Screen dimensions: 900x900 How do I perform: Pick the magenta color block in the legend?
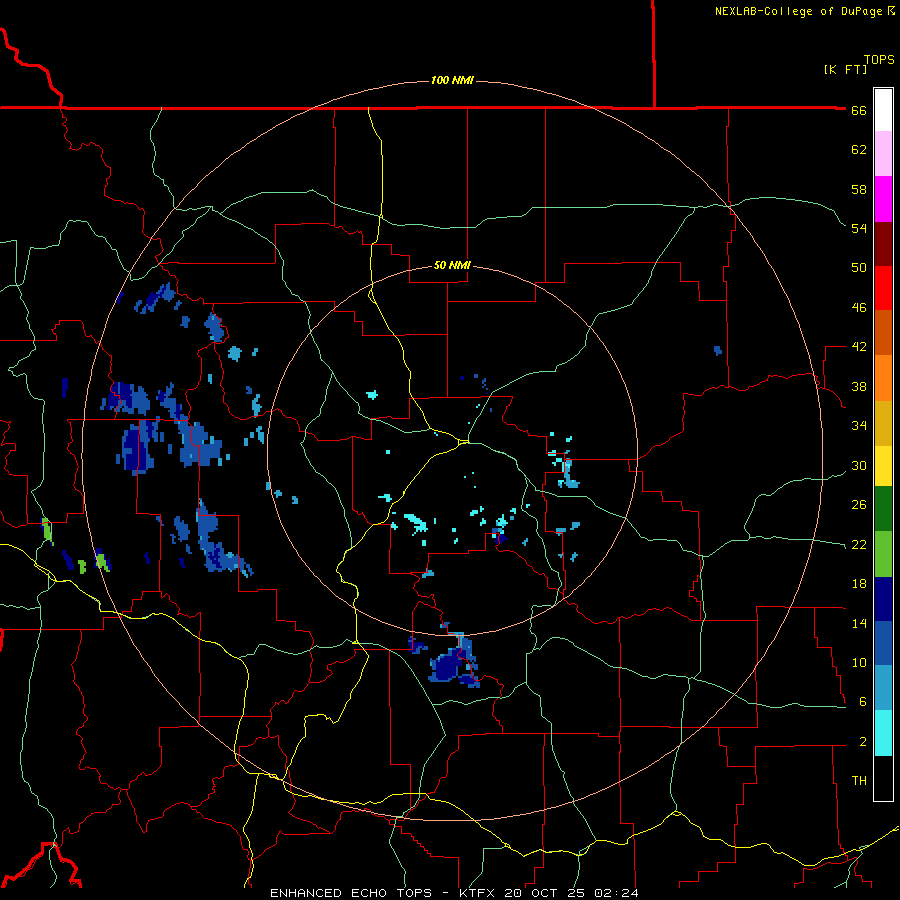point(883,199)
